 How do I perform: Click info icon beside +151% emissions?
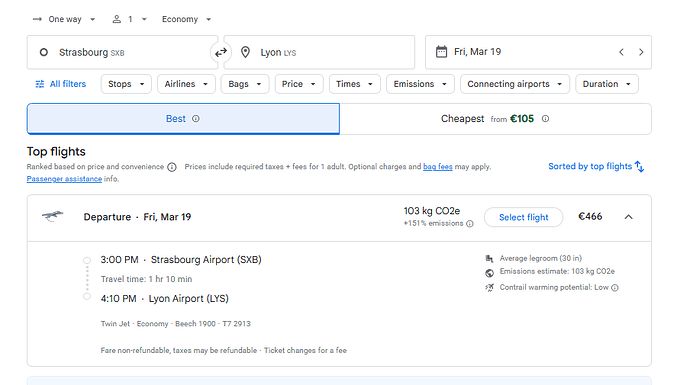click(x=470, y=224)
